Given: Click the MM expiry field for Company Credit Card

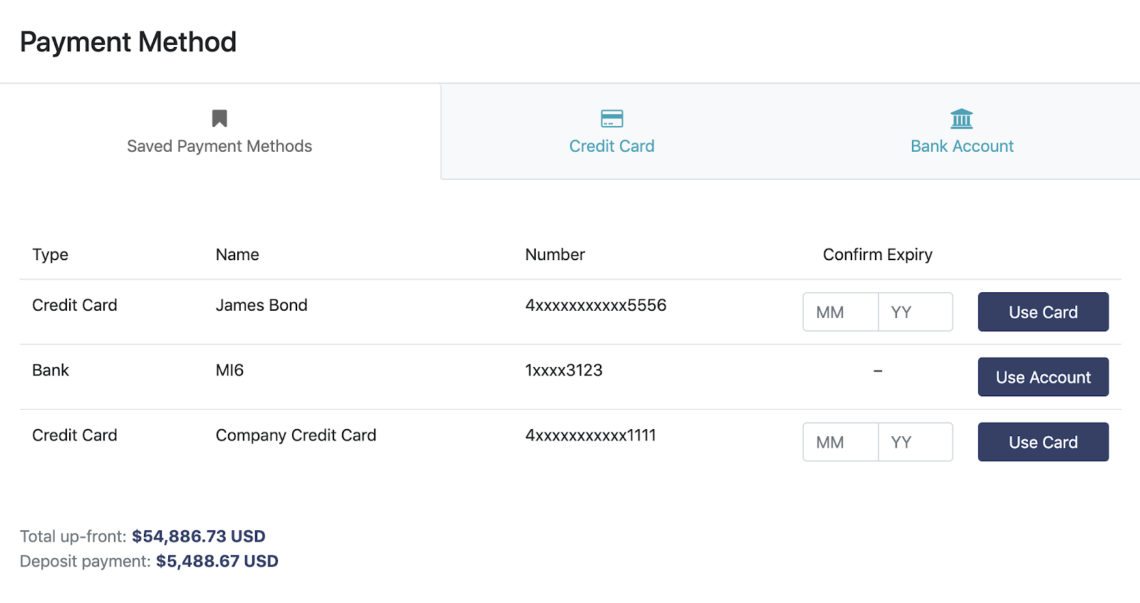Looking at the screenshot, I should tap(840, 441).
